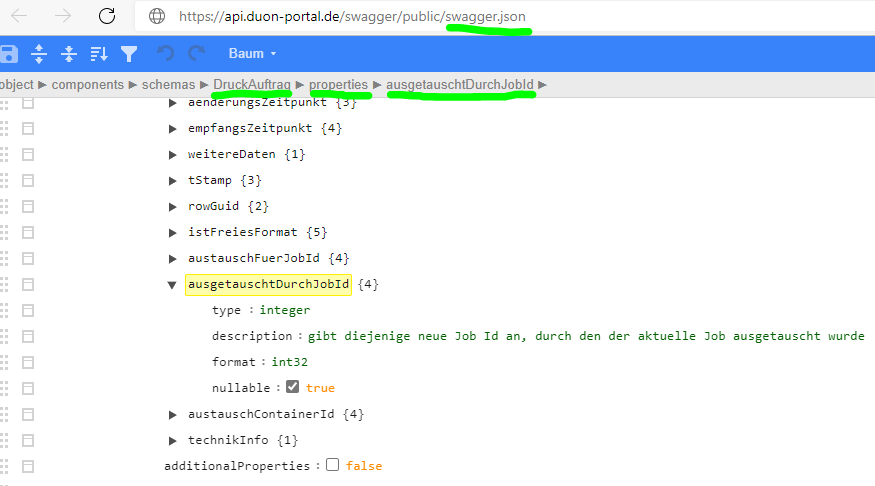Expand the technikInfo node
This screenshot has height=486, width=875.
(174, 439)
